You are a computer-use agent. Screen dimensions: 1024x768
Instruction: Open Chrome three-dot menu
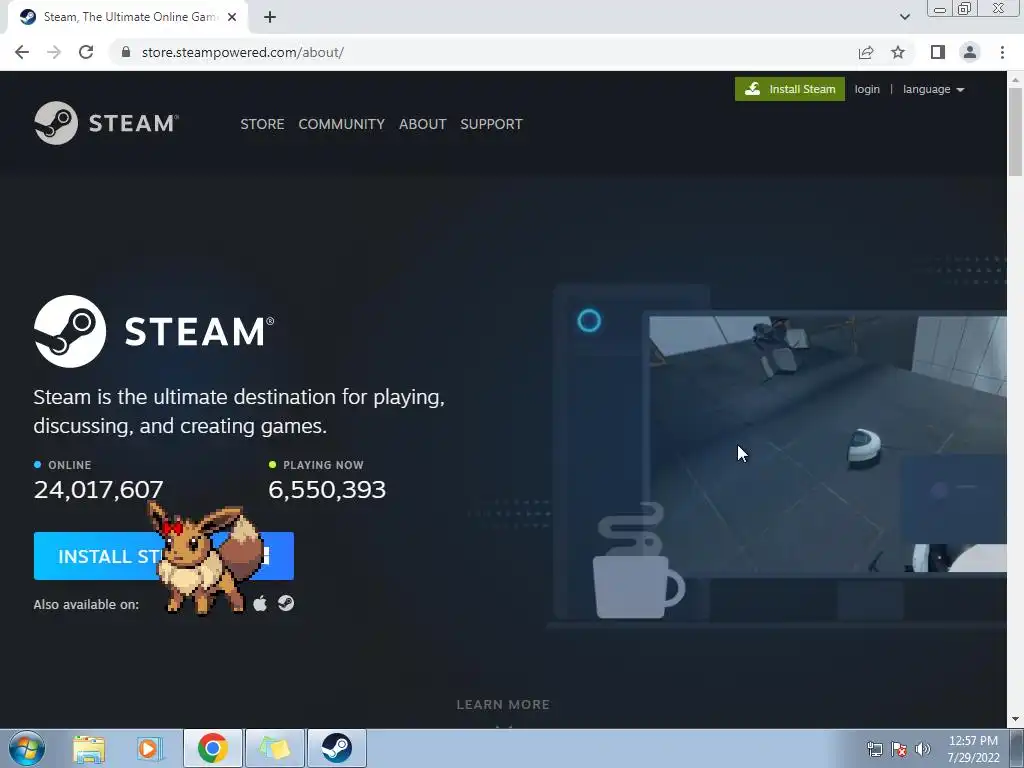pyautogui.click(x=1002, y=52)
